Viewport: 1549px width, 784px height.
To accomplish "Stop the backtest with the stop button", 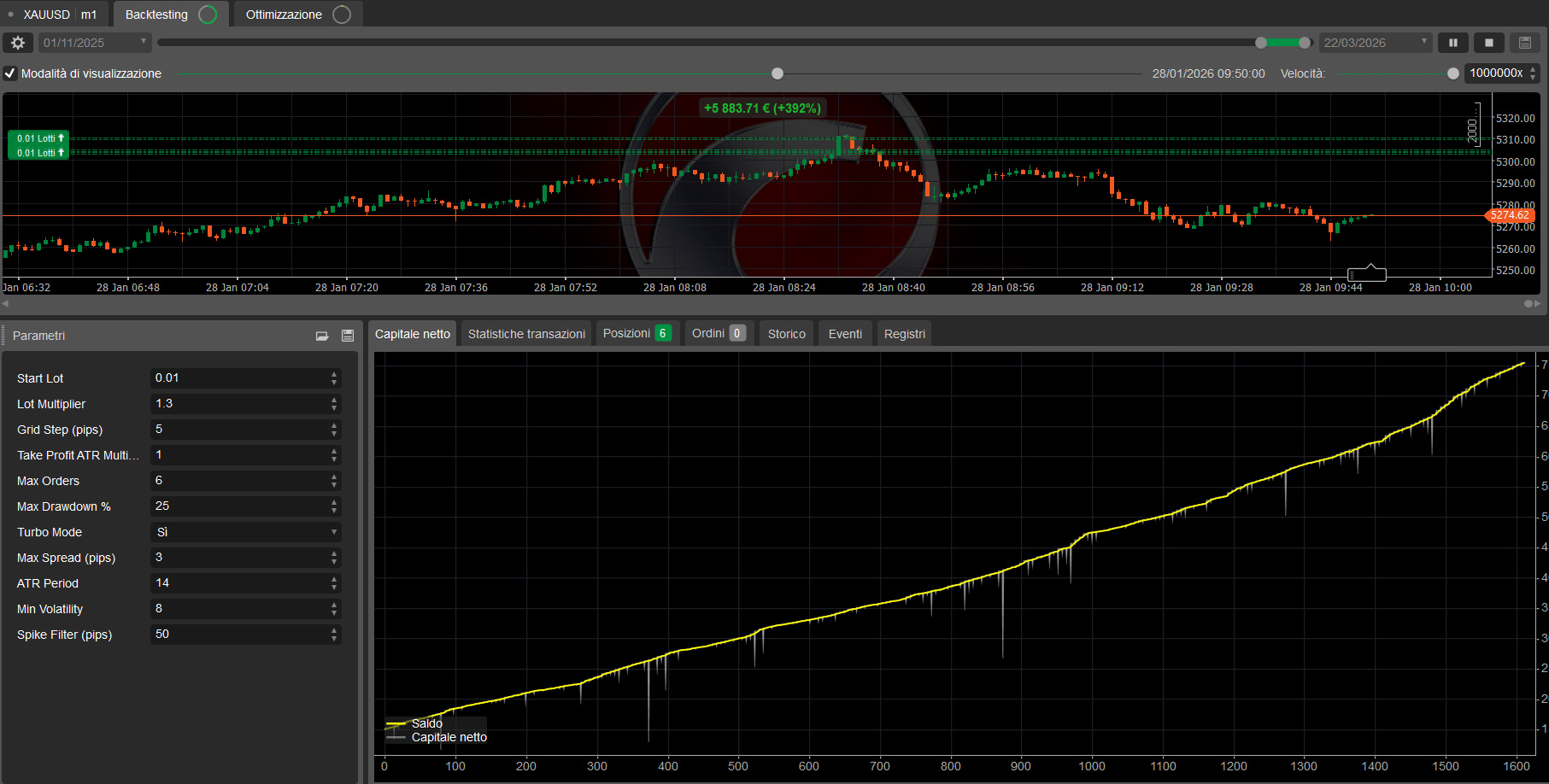I will (x=1488, y=43).
